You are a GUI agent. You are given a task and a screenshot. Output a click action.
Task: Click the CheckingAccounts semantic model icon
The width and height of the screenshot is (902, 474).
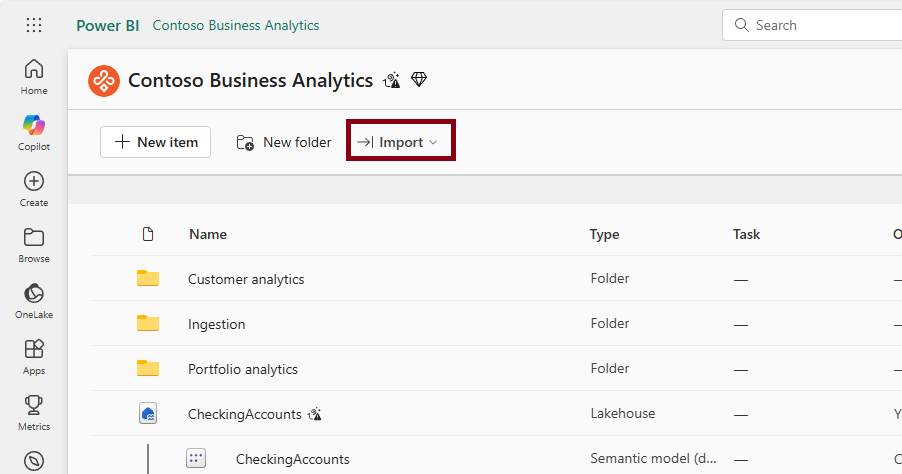coord(196,458)
